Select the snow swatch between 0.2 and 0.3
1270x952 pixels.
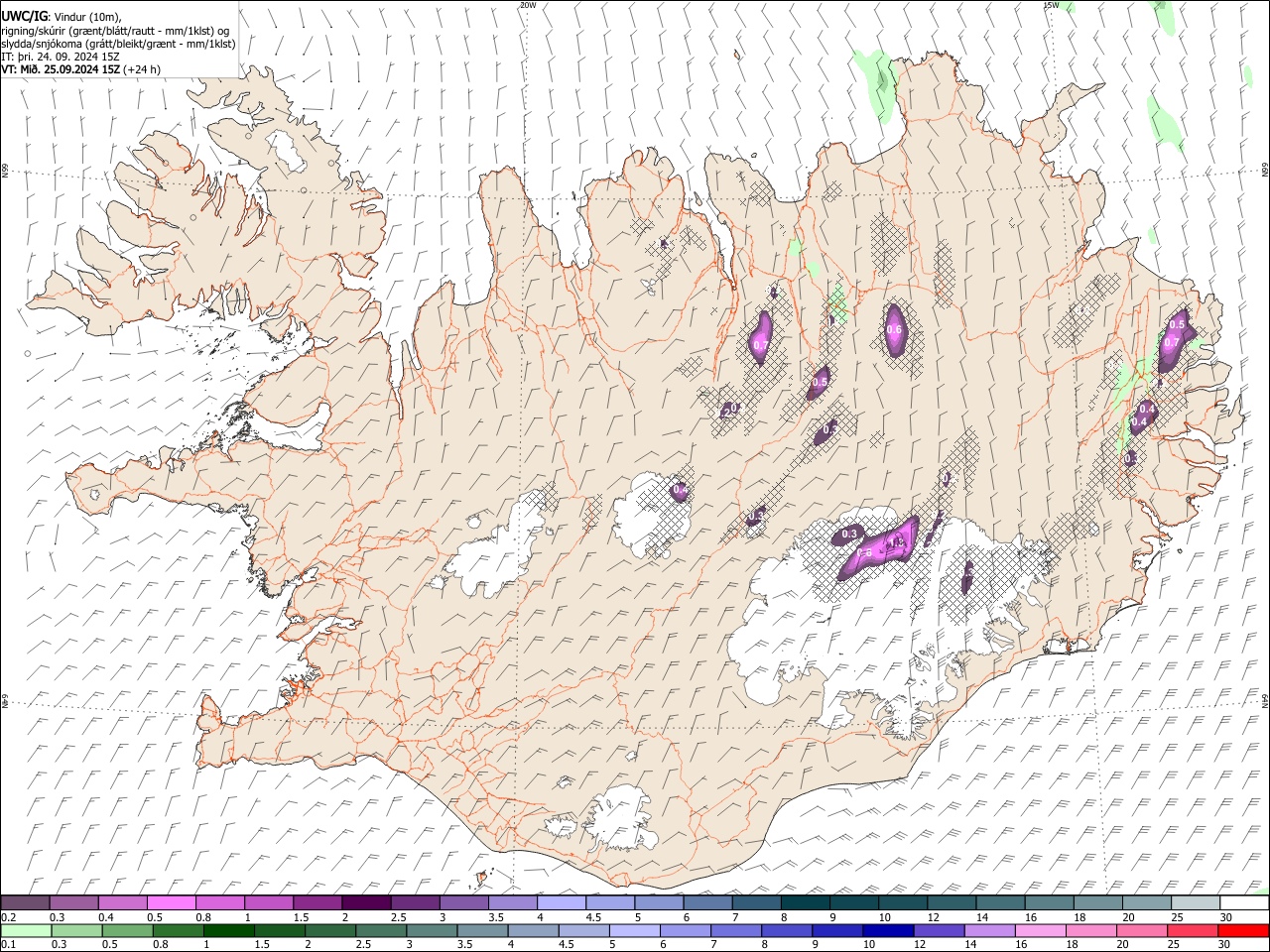pyautogui.click(x=25, y=902)
